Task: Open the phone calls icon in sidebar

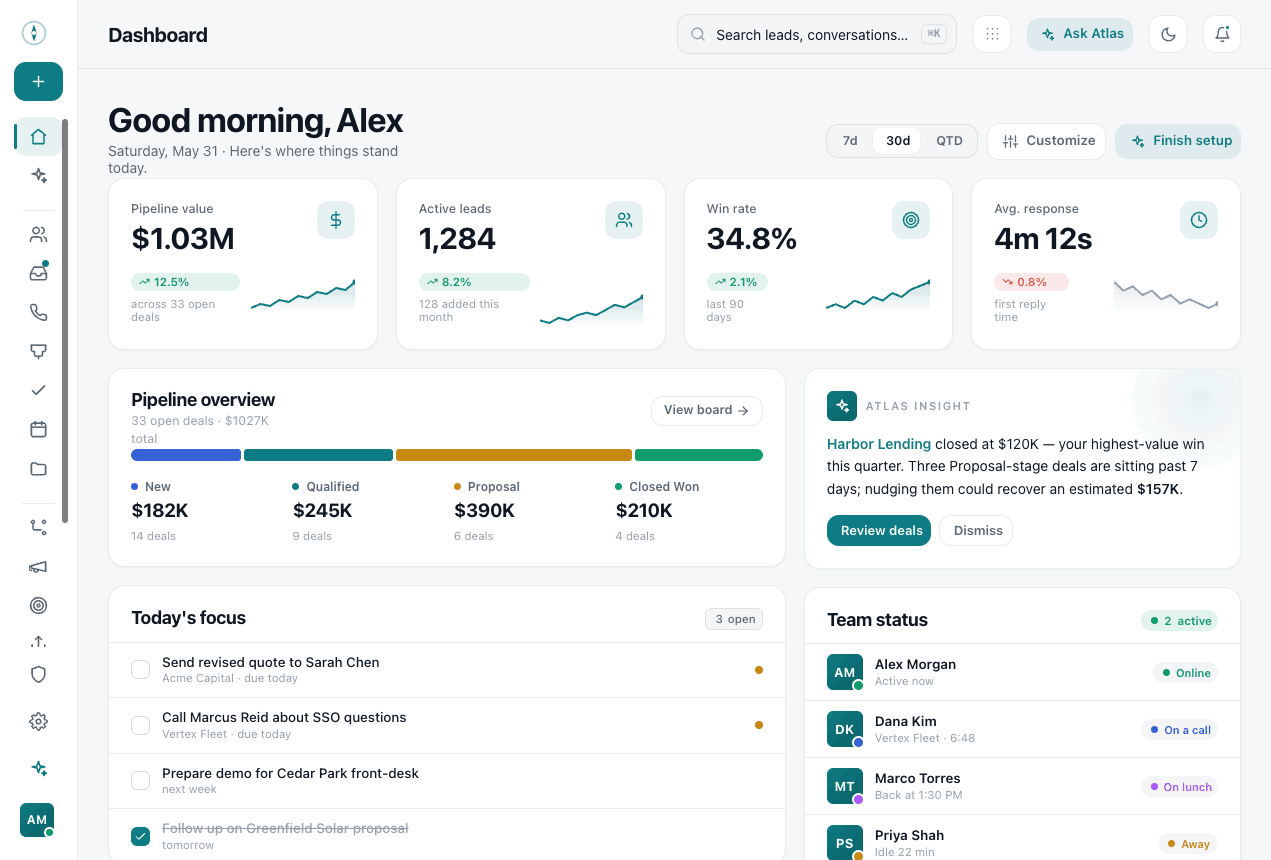Action: click(x=38, y=313)
